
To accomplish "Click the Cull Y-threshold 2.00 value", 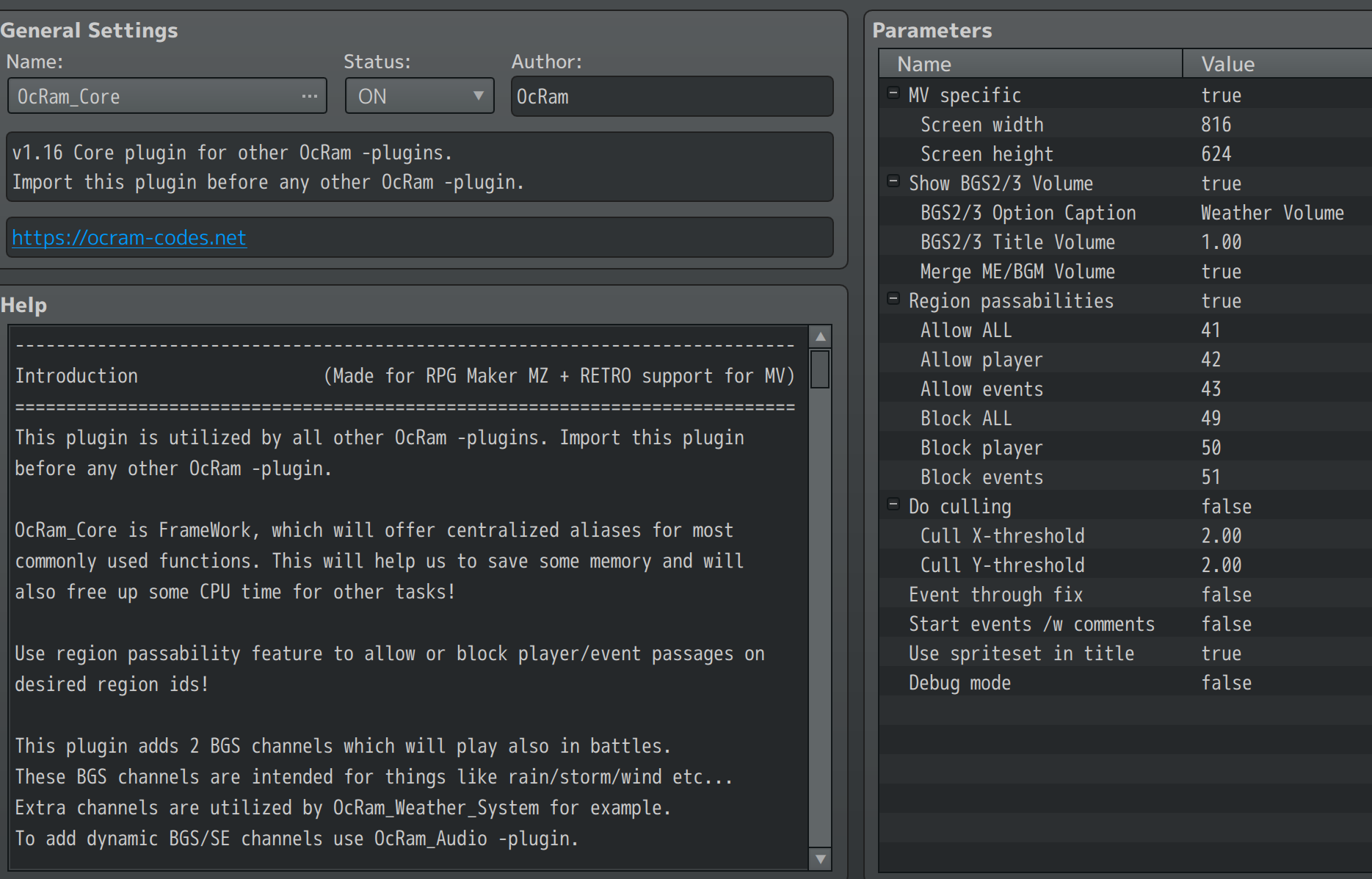I will click(x=1222, y=565).
